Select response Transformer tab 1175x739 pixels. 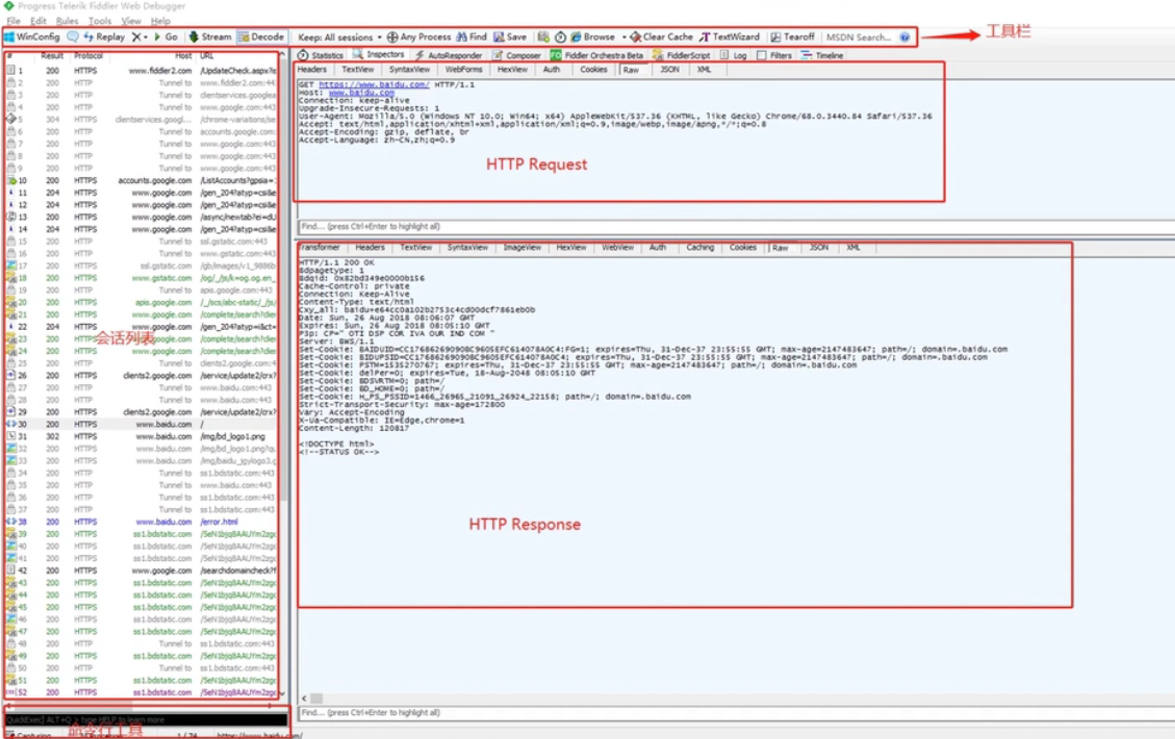(x=319, y=247)
